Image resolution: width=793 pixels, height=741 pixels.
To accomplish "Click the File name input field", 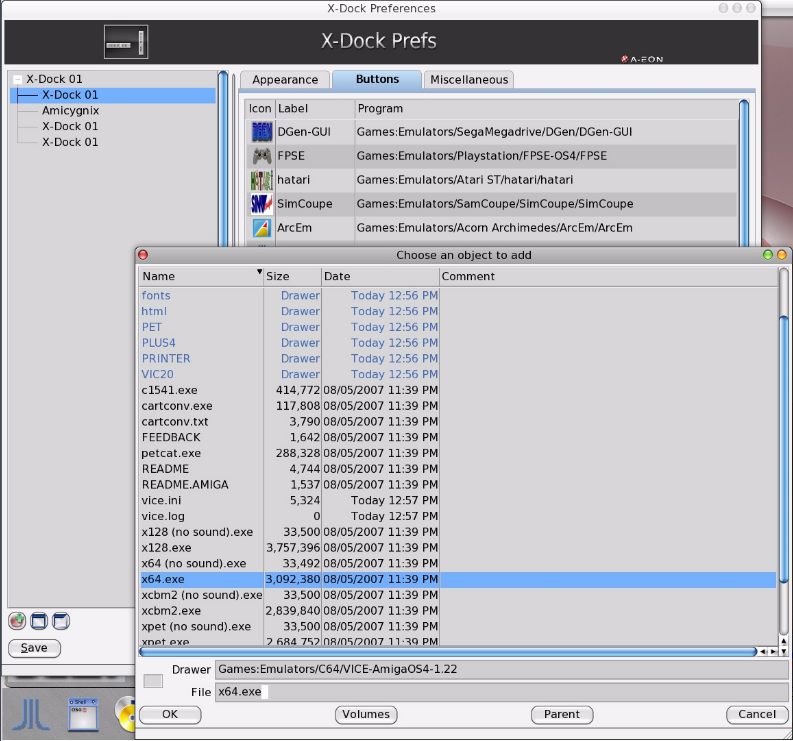I will [502, 692].
